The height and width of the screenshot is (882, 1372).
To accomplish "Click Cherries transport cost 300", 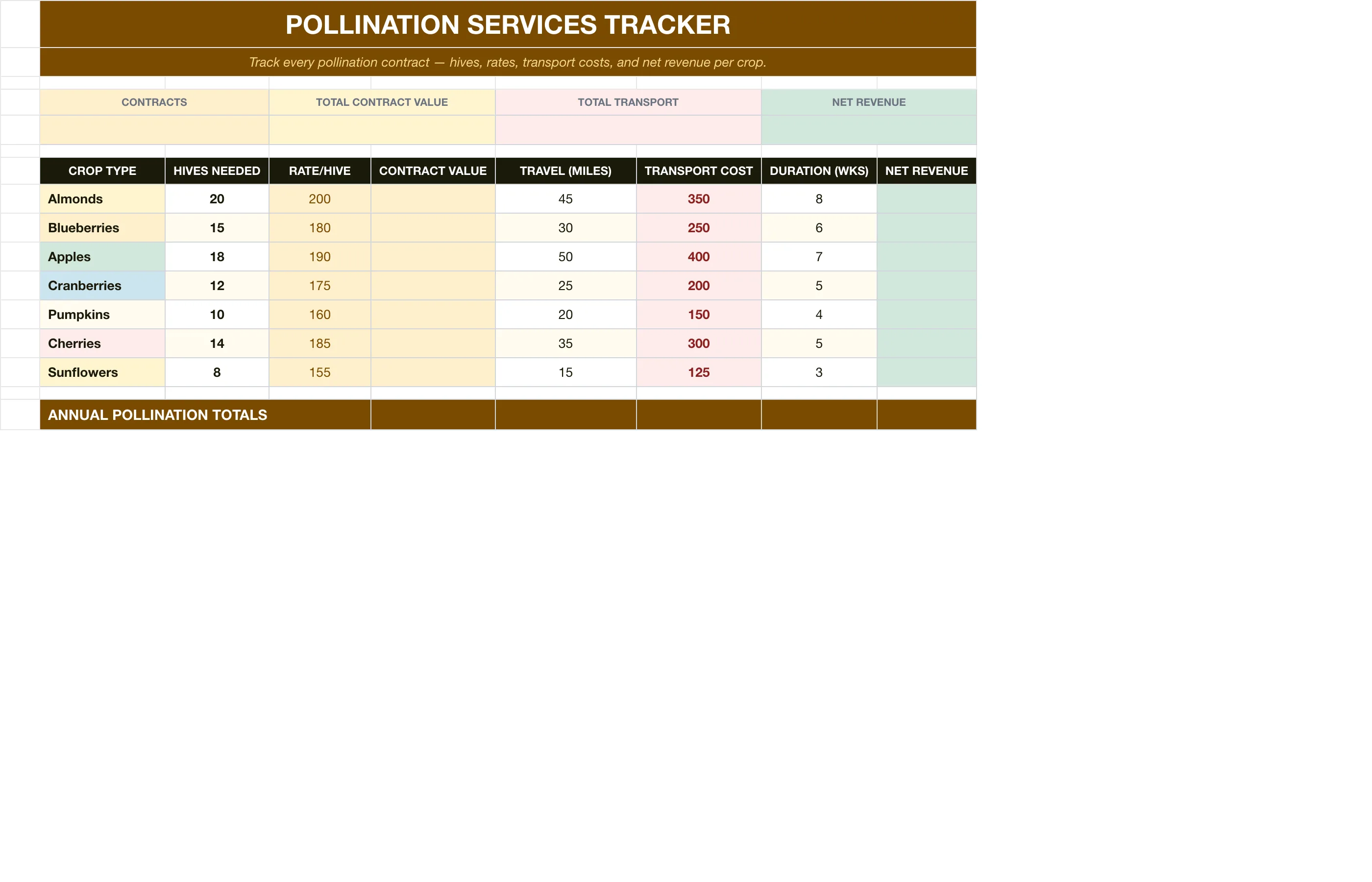I will pos(699,343).
